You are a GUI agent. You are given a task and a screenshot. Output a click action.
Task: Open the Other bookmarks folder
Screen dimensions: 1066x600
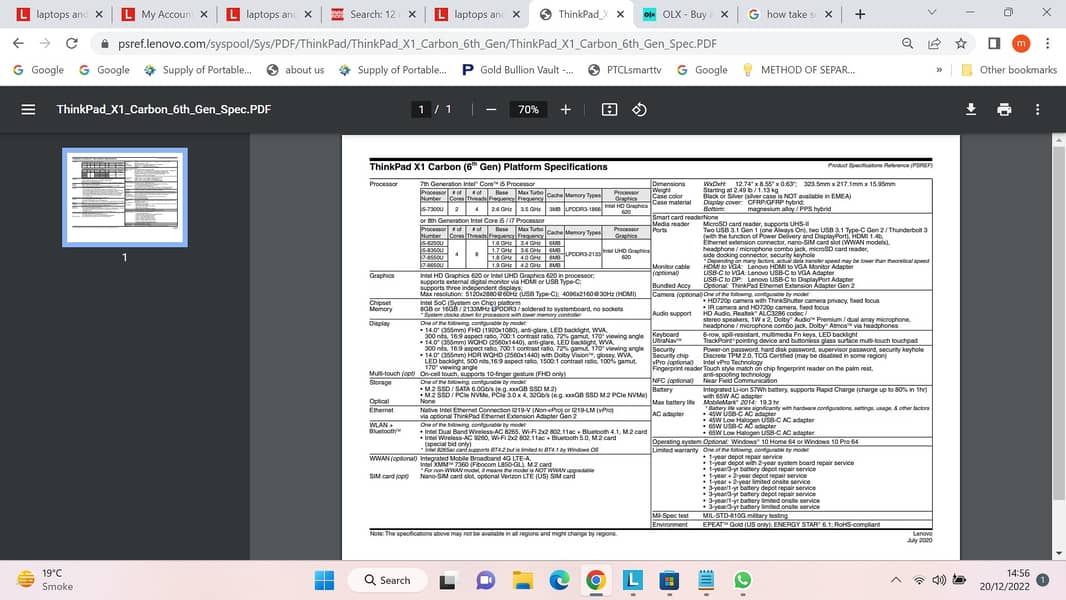pyautogui.click(x=1010, y=70)
